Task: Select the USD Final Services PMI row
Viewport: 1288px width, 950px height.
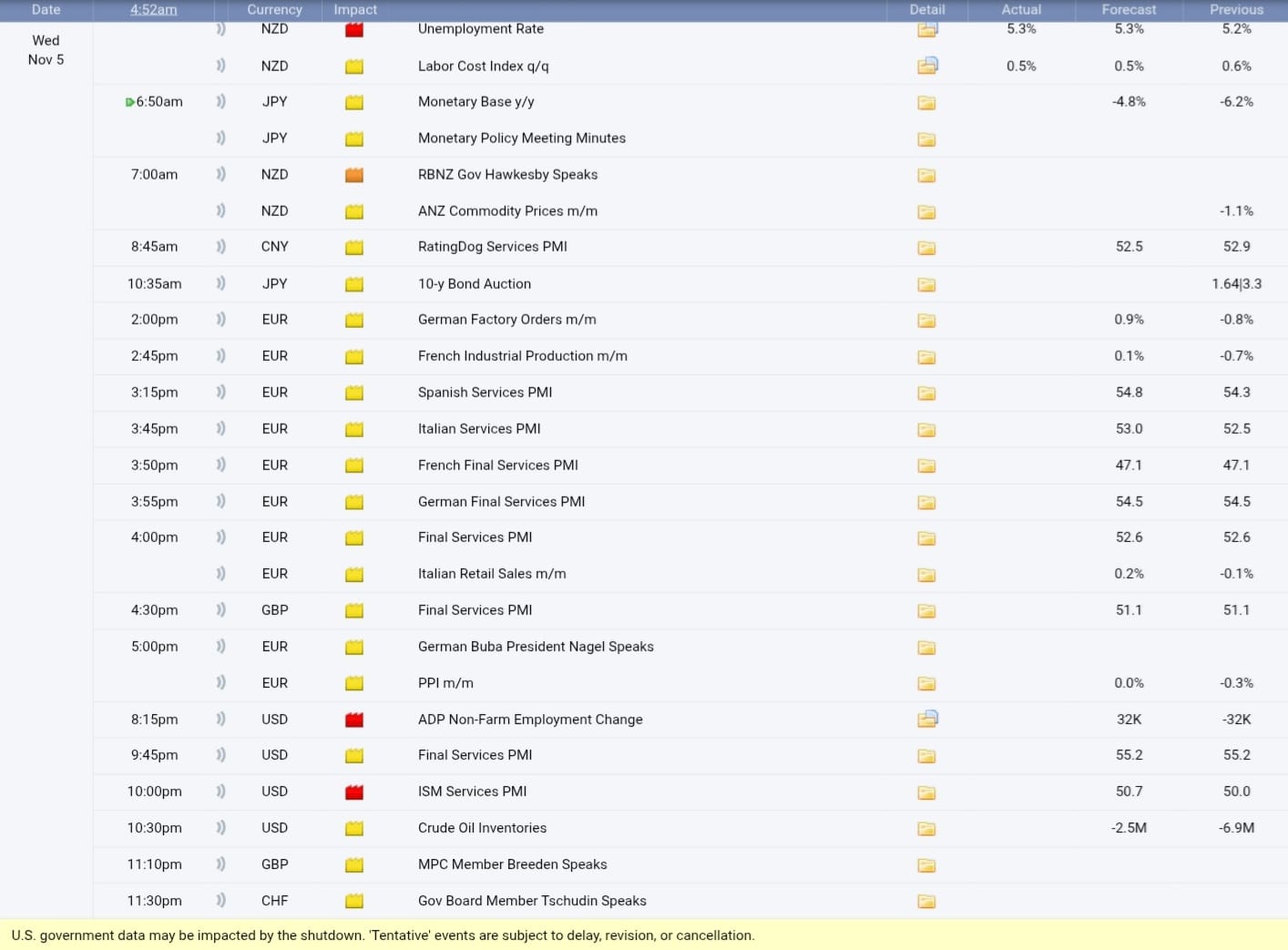Action: click(x=475, y=755)
